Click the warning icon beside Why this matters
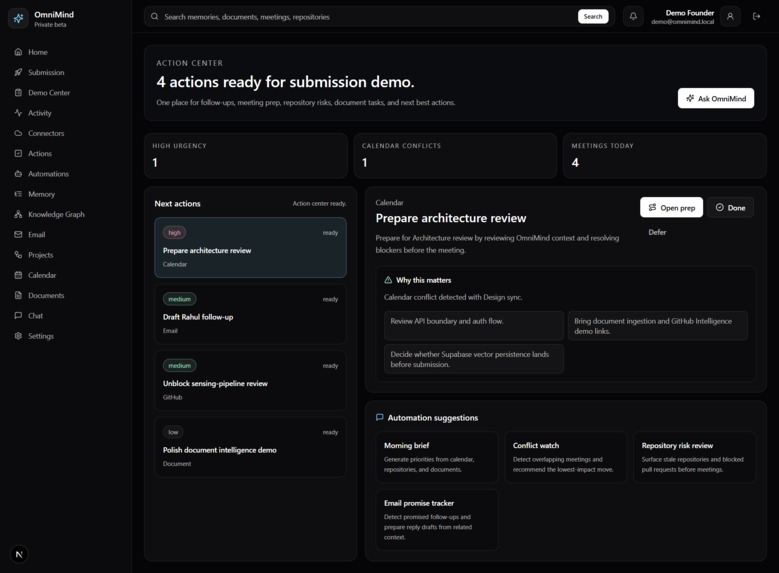 (389, 280)
